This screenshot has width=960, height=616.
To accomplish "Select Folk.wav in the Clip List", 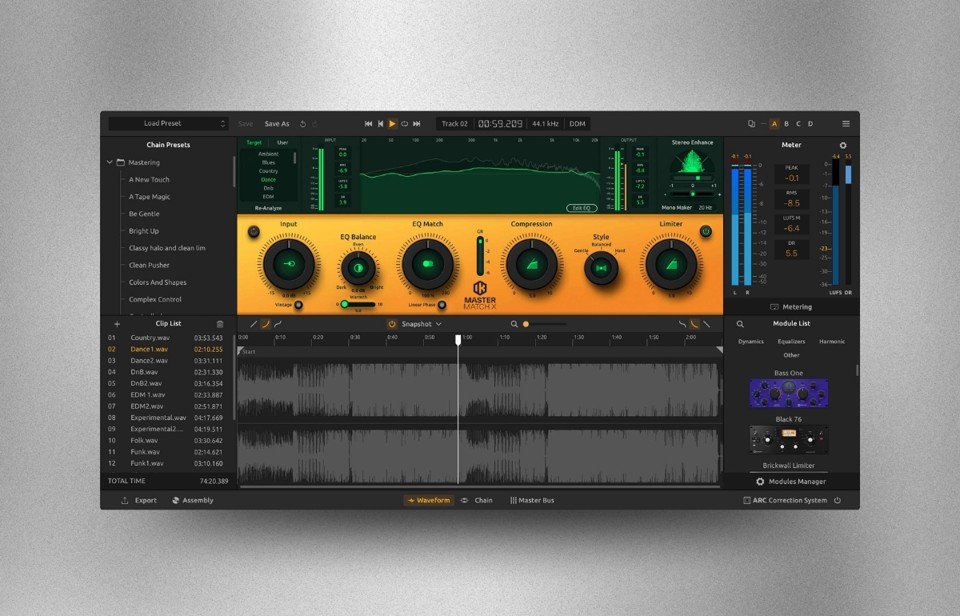I will click(166, 441).
